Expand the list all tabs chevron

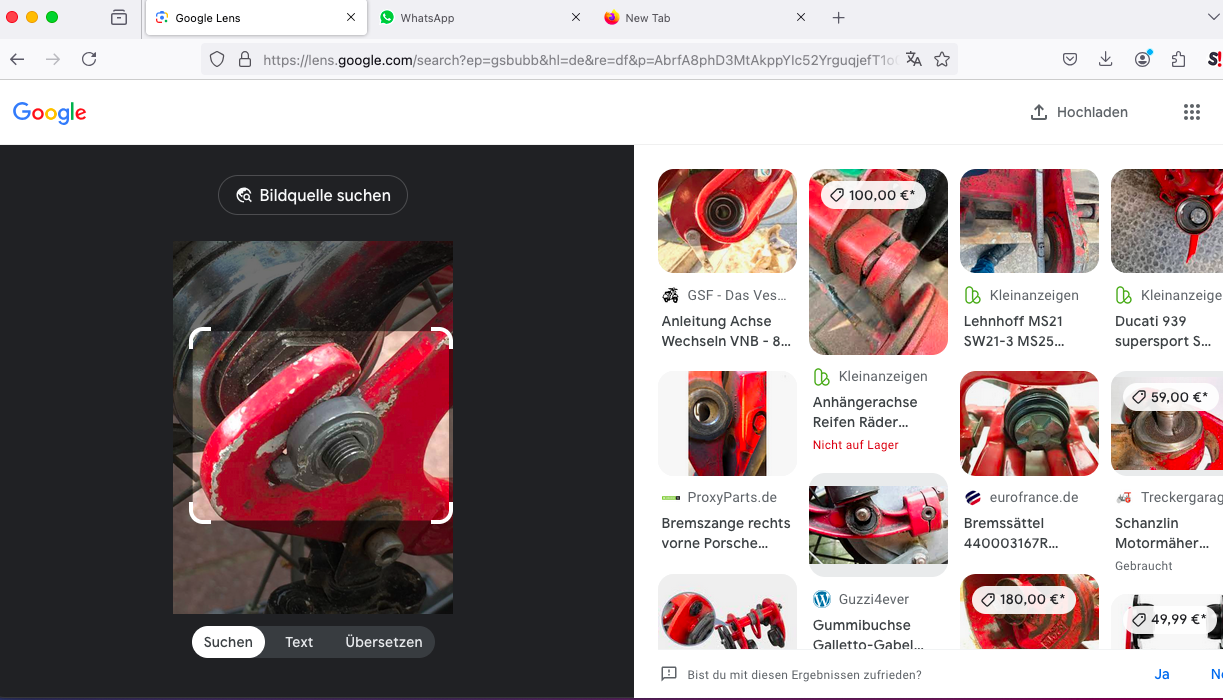(1214, 18)
